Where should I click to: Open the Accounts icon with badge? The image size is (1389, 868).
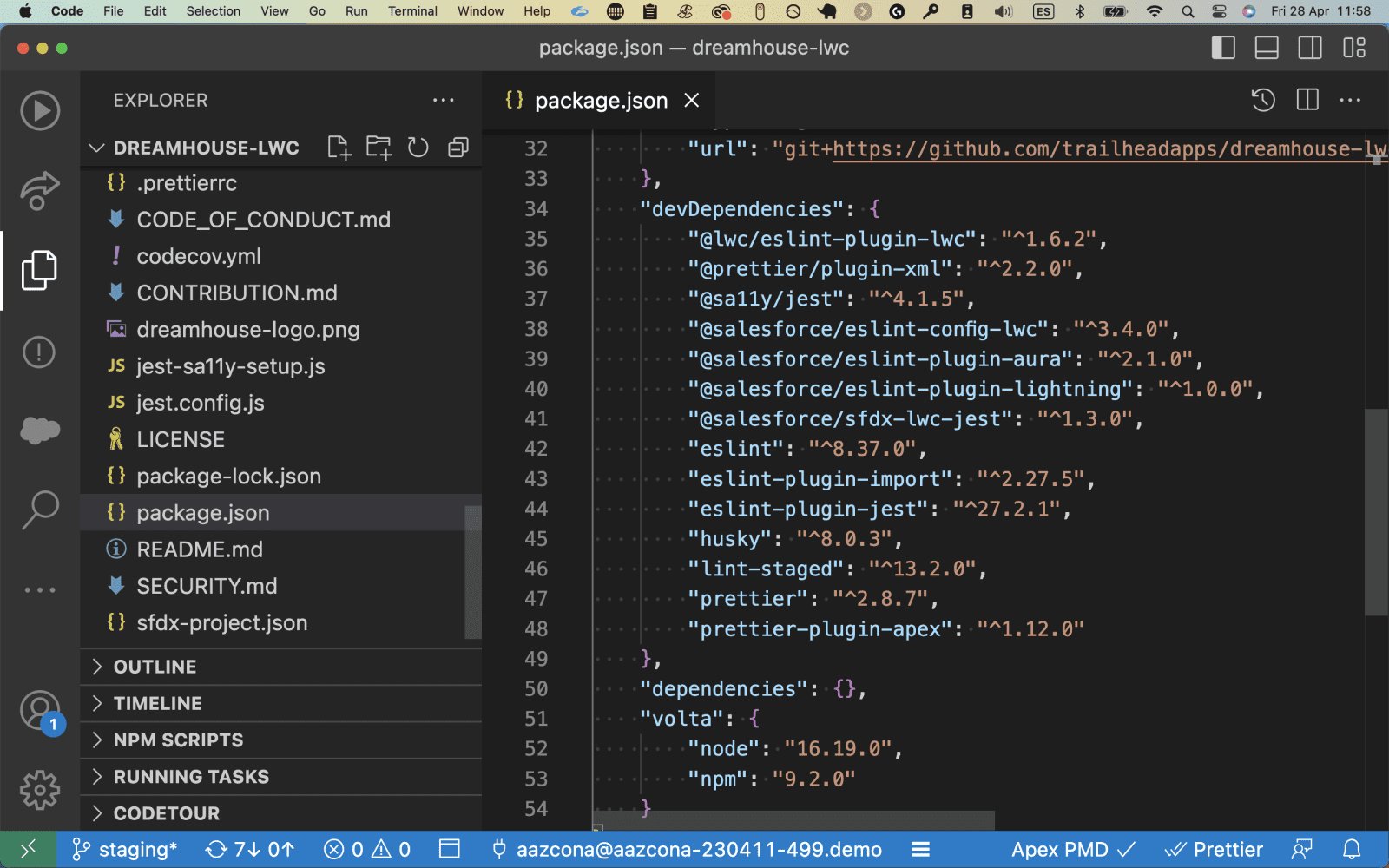(x=40, y=712)
